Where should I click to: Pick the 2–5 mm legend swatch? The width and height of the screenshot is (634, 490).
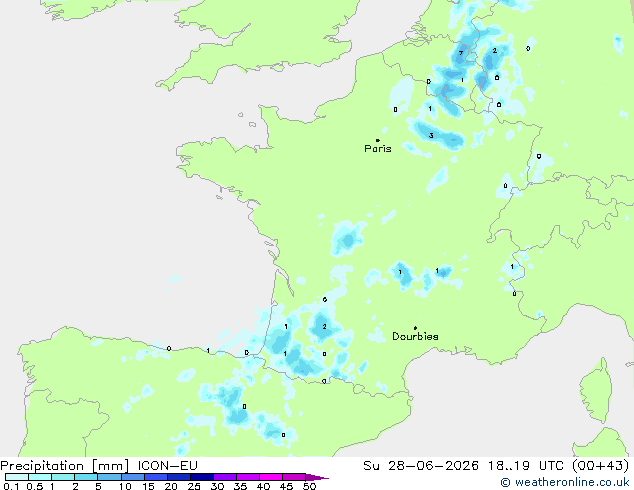pos(86,477)
